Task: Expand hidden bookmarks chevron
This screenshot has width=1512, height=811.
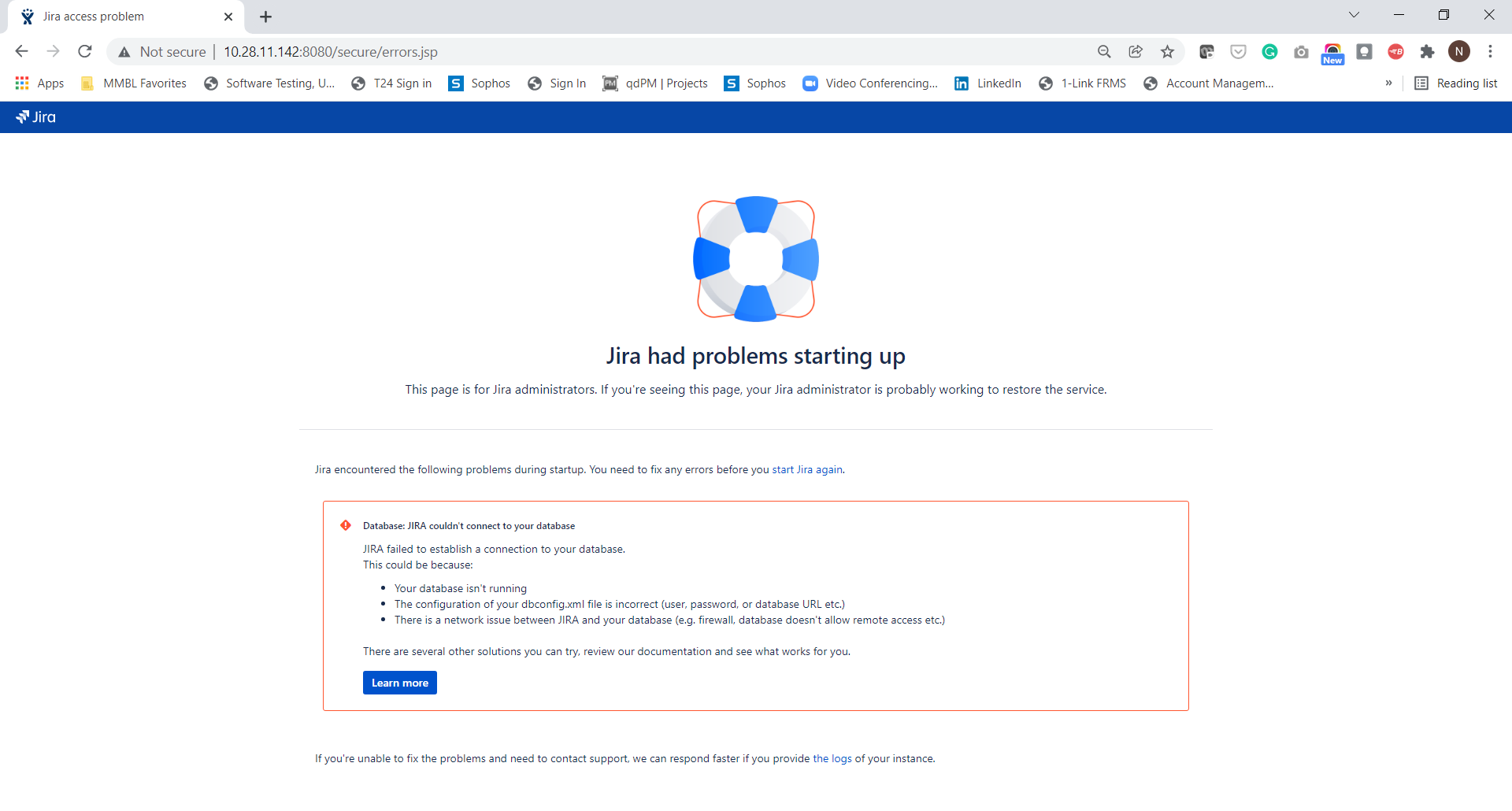Action: tap(1388, 83)
